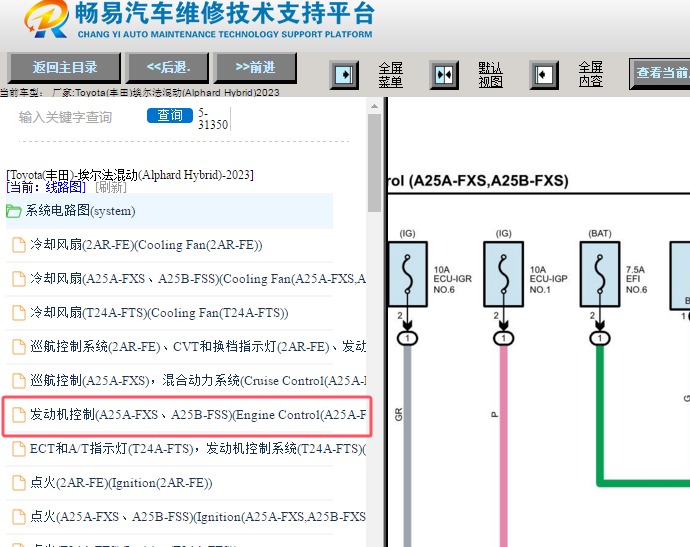This screenshot has width=690, height=547.
Task: Focus the keyword search input field
Action: [77, 117]
